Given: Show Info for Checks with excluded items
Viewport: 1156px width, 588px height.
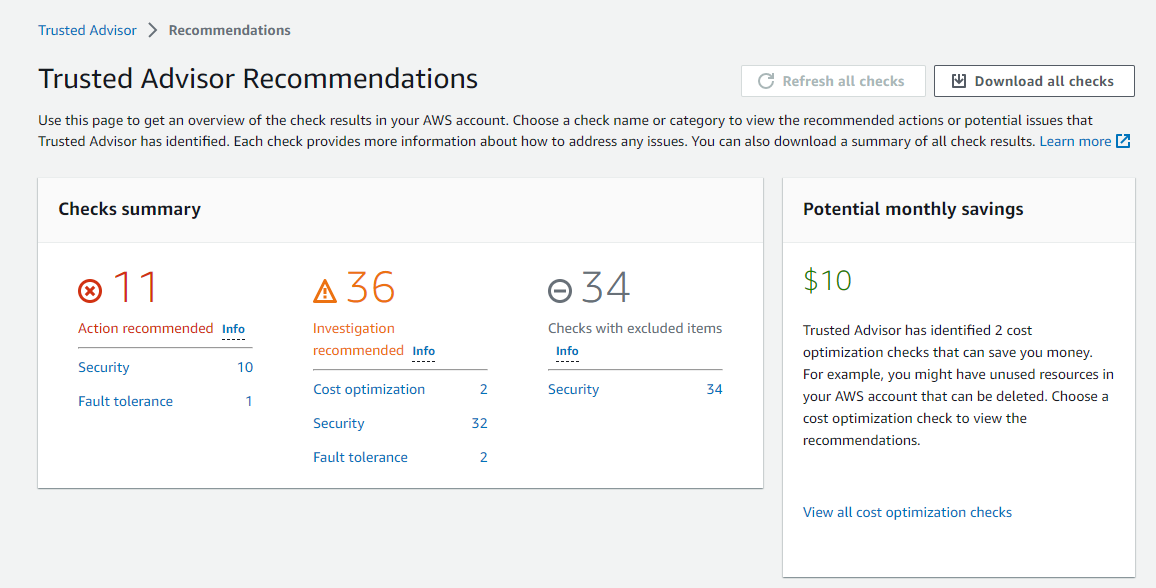Looking at the screenshot, I should [x=567, y=351].
